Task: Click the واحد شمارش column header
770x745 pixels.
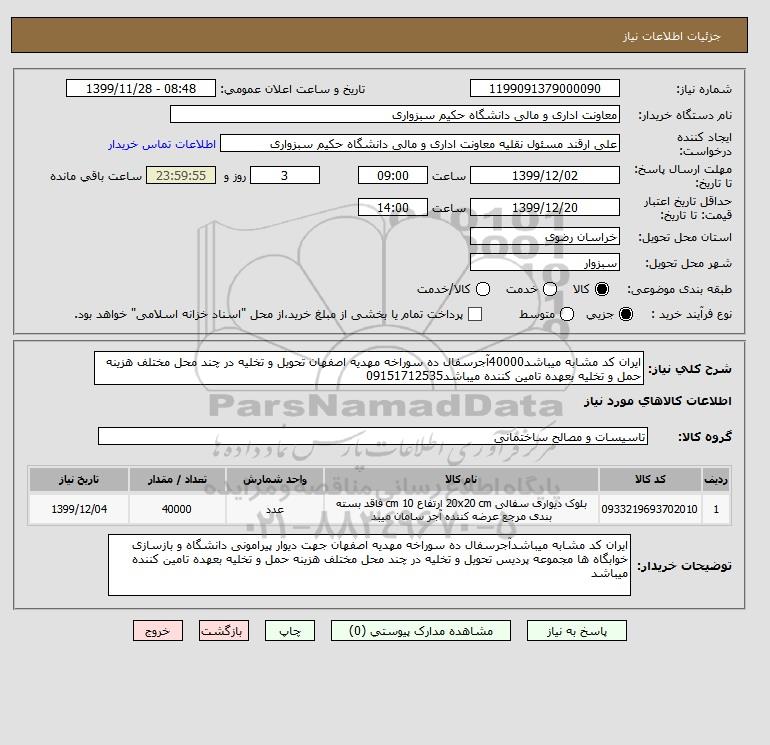Action: tap(275, 479)
